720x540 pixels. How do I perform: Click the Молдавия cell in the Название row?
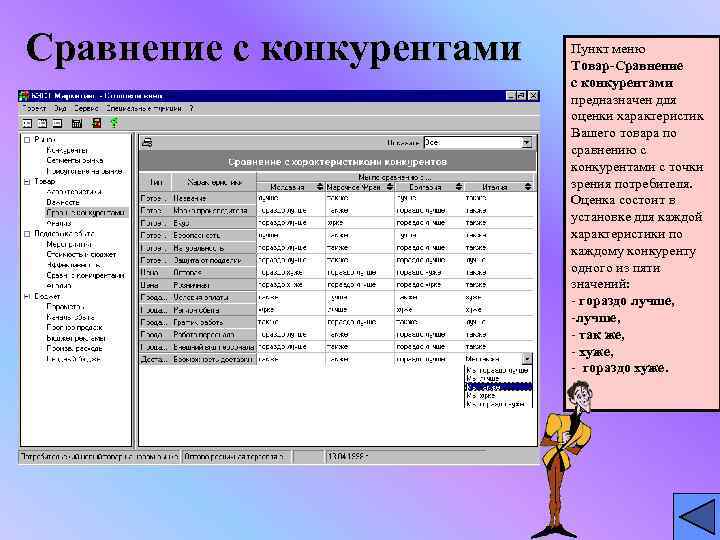[291, 198]
